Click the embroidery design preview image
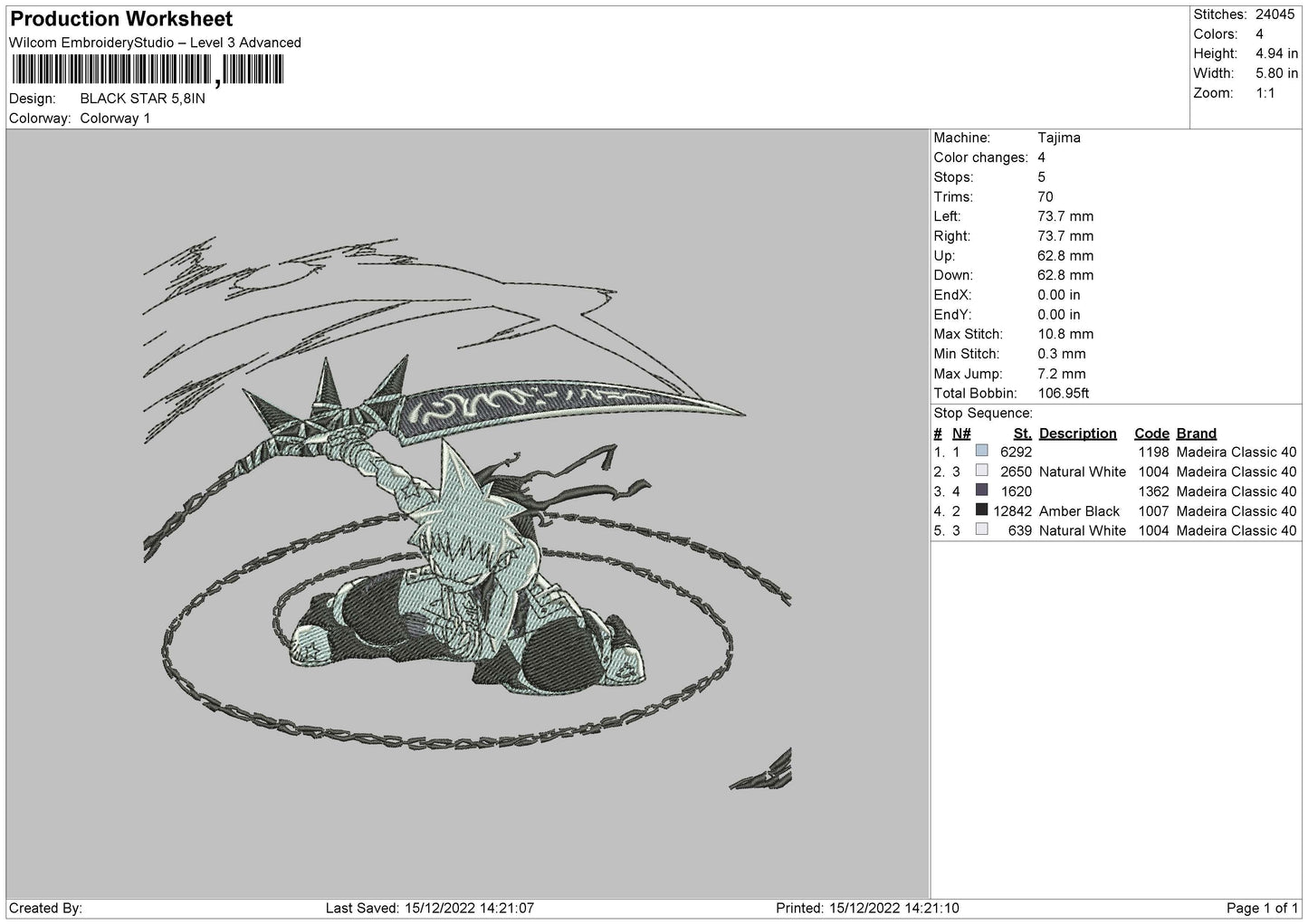The height and width of the screenshot is (924, 1308). [x=467, y=513]
